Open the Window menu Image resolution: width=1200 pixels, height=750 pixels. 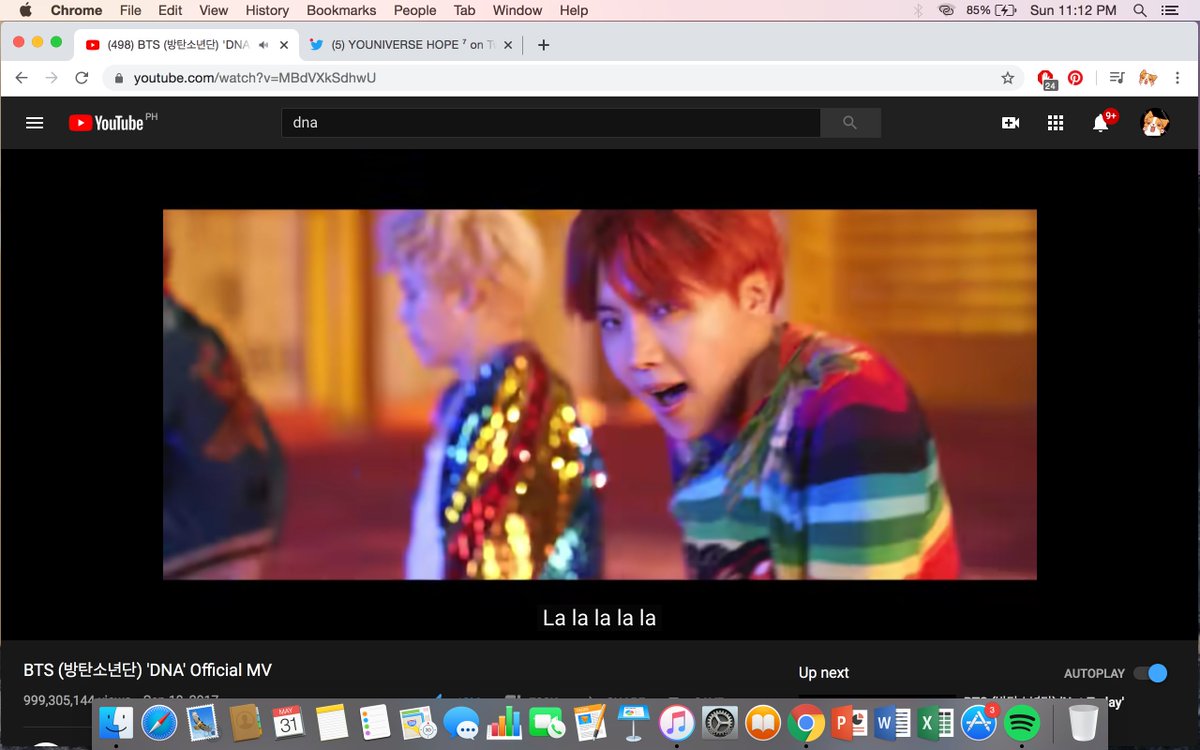[518, 10]
